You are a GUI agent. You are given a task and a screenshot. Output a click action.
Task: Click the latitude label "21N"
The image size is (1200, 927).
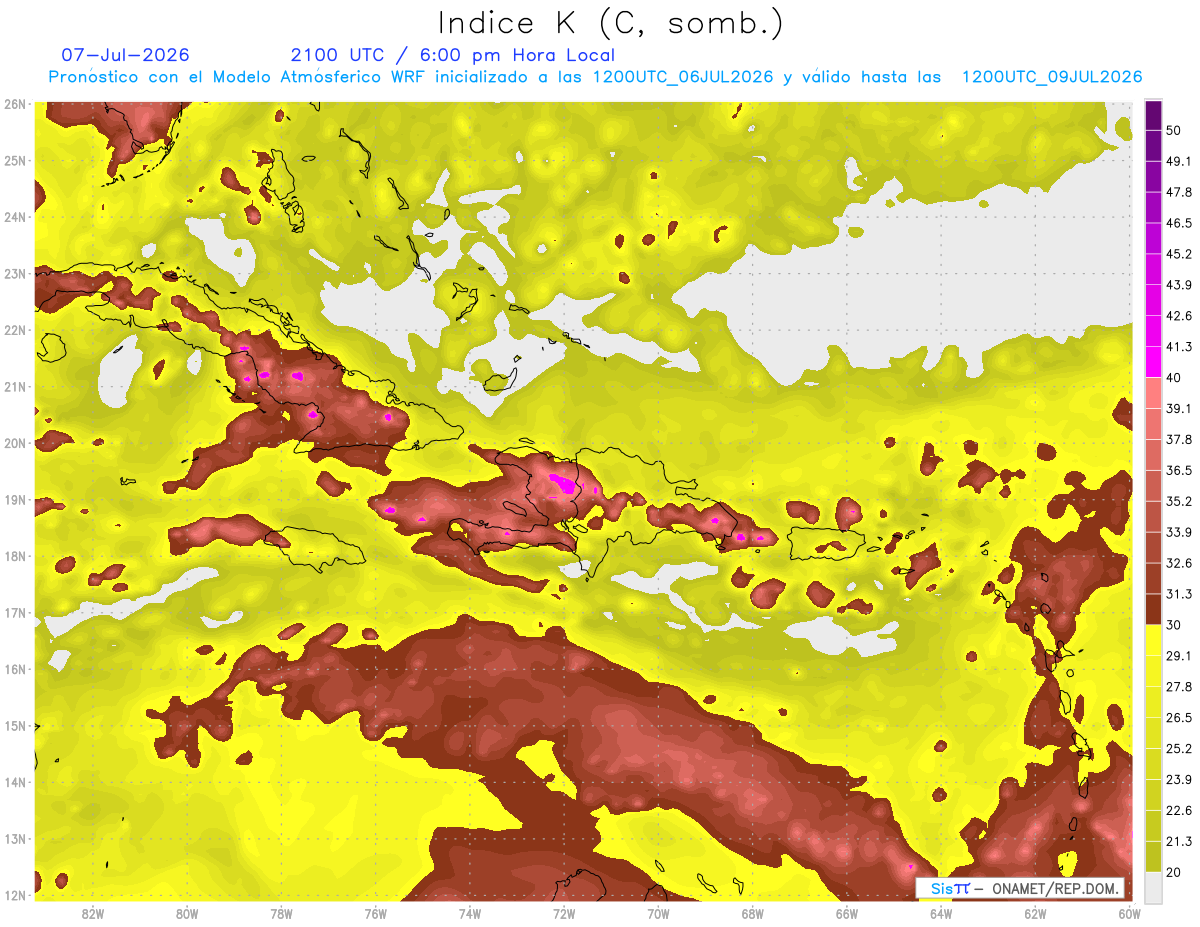click(15, 387)
